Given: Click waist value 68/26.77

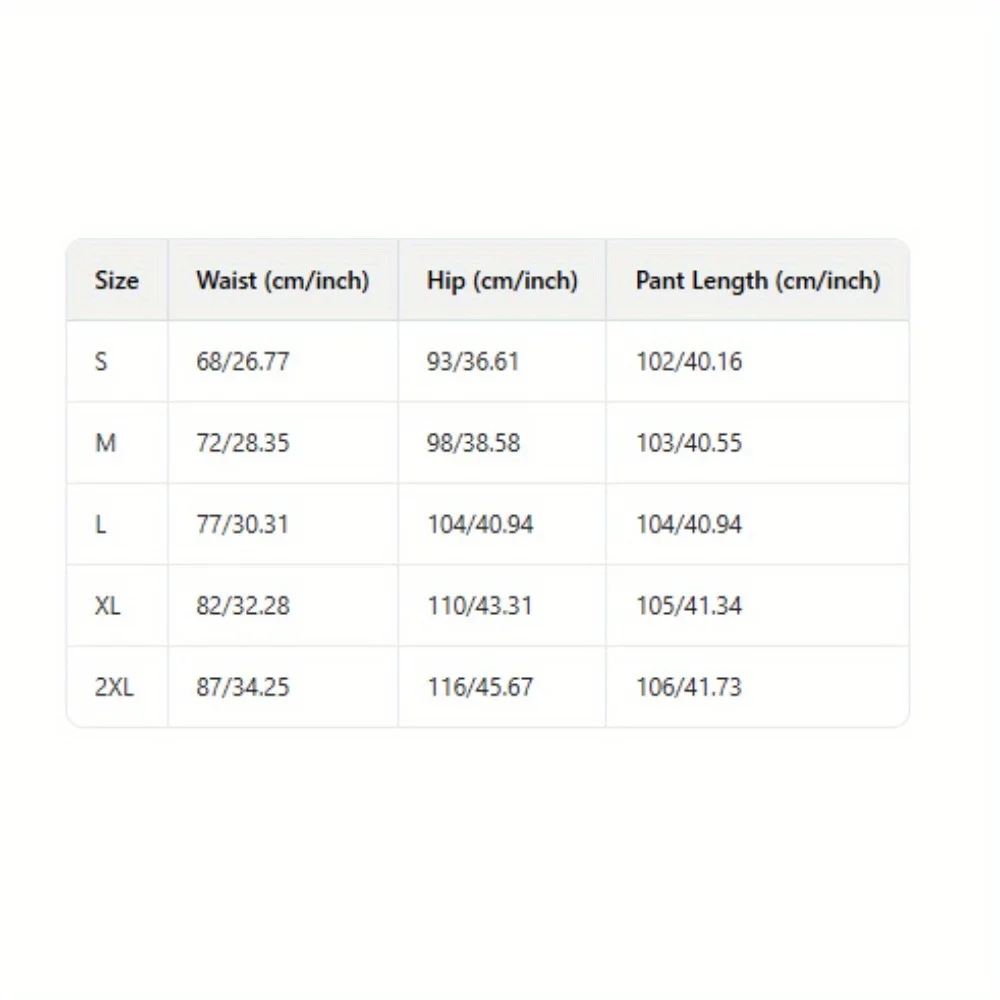Looking at the screenshot, I should 243,362.
